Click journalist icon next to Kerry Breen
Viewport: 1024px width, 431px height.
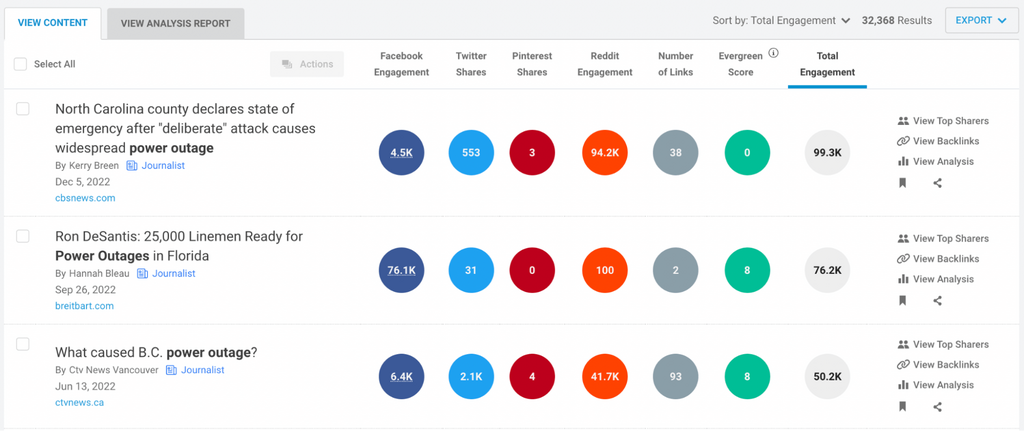point(132,166)
